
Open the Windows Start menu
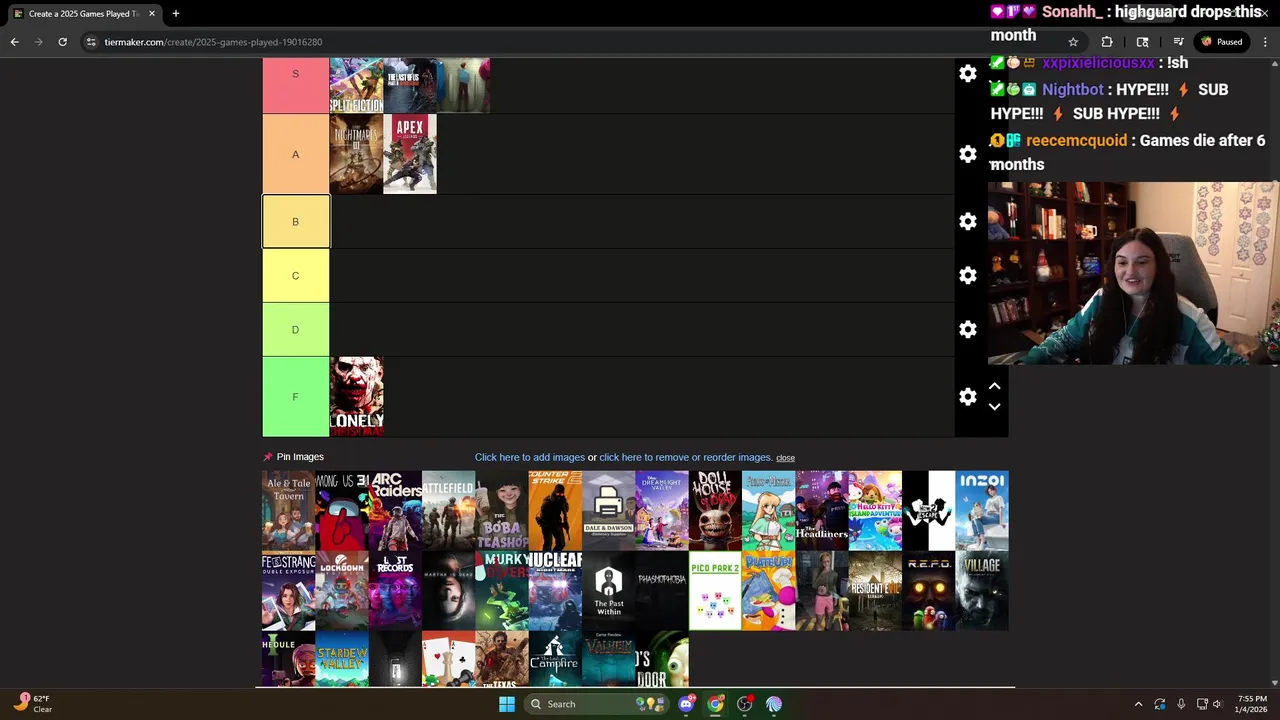point(507,704)
